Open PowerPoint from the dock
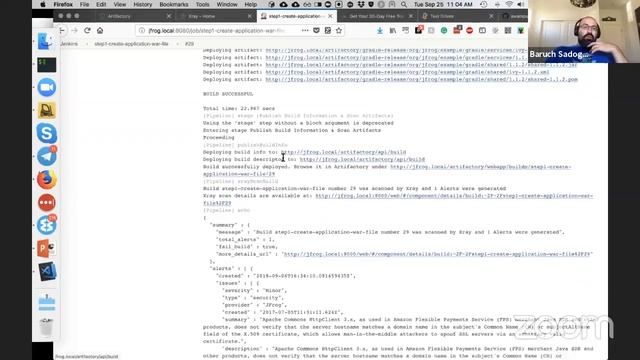 click(x=47, y=248)
